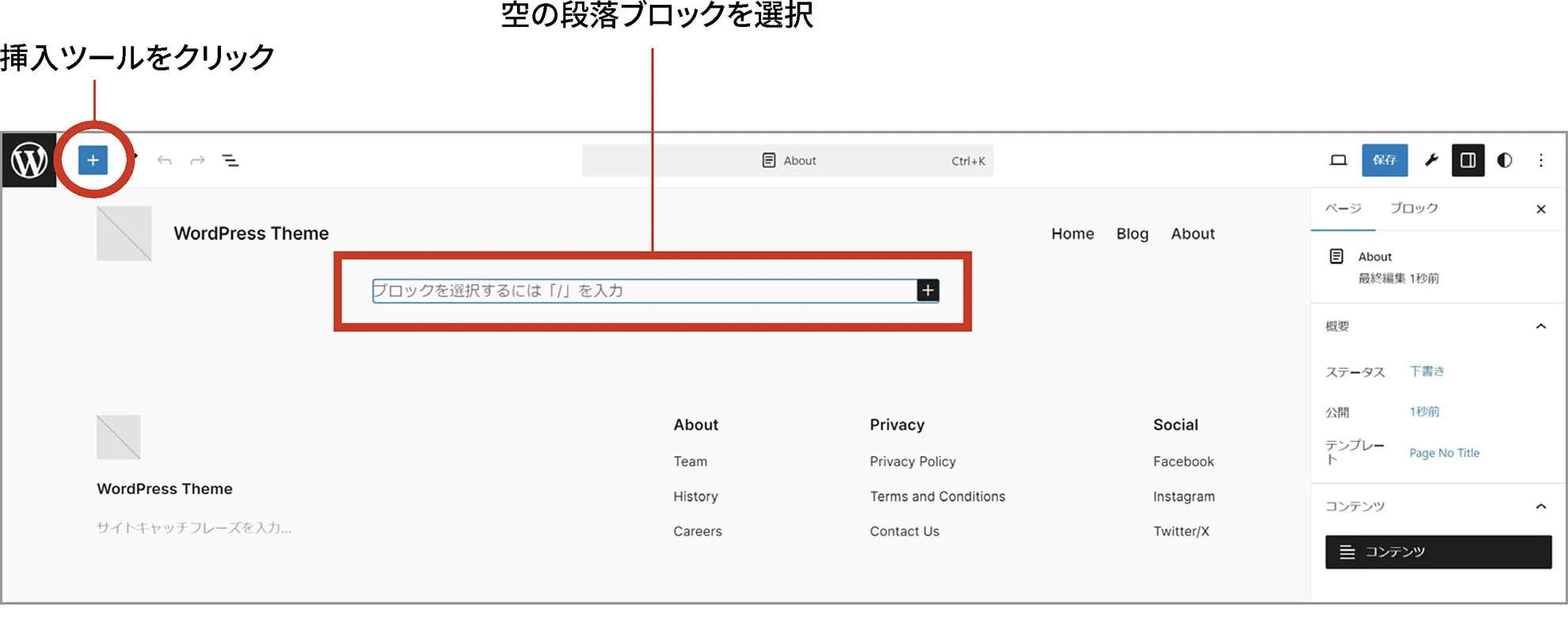This screenshot has width=1568, height=628.
Task: Open the desktop preview view icon
Action: coord(1338,161)
